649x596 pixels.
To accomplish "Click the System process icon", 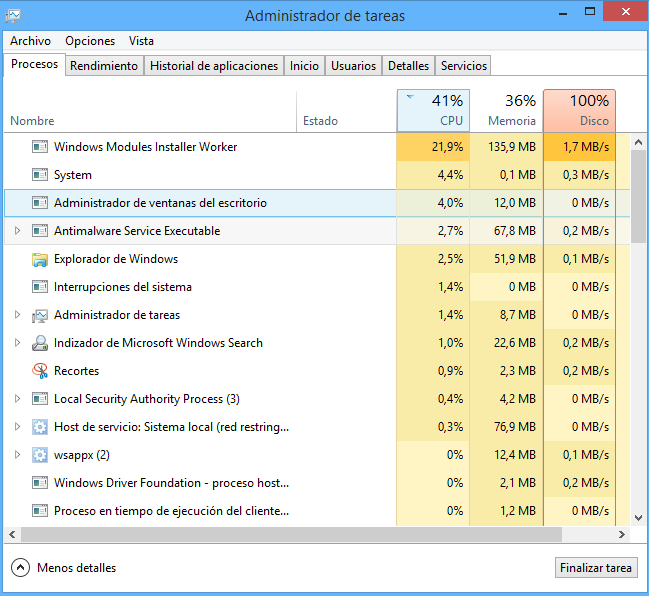I will pyautogui.click(x=40, y=175).
